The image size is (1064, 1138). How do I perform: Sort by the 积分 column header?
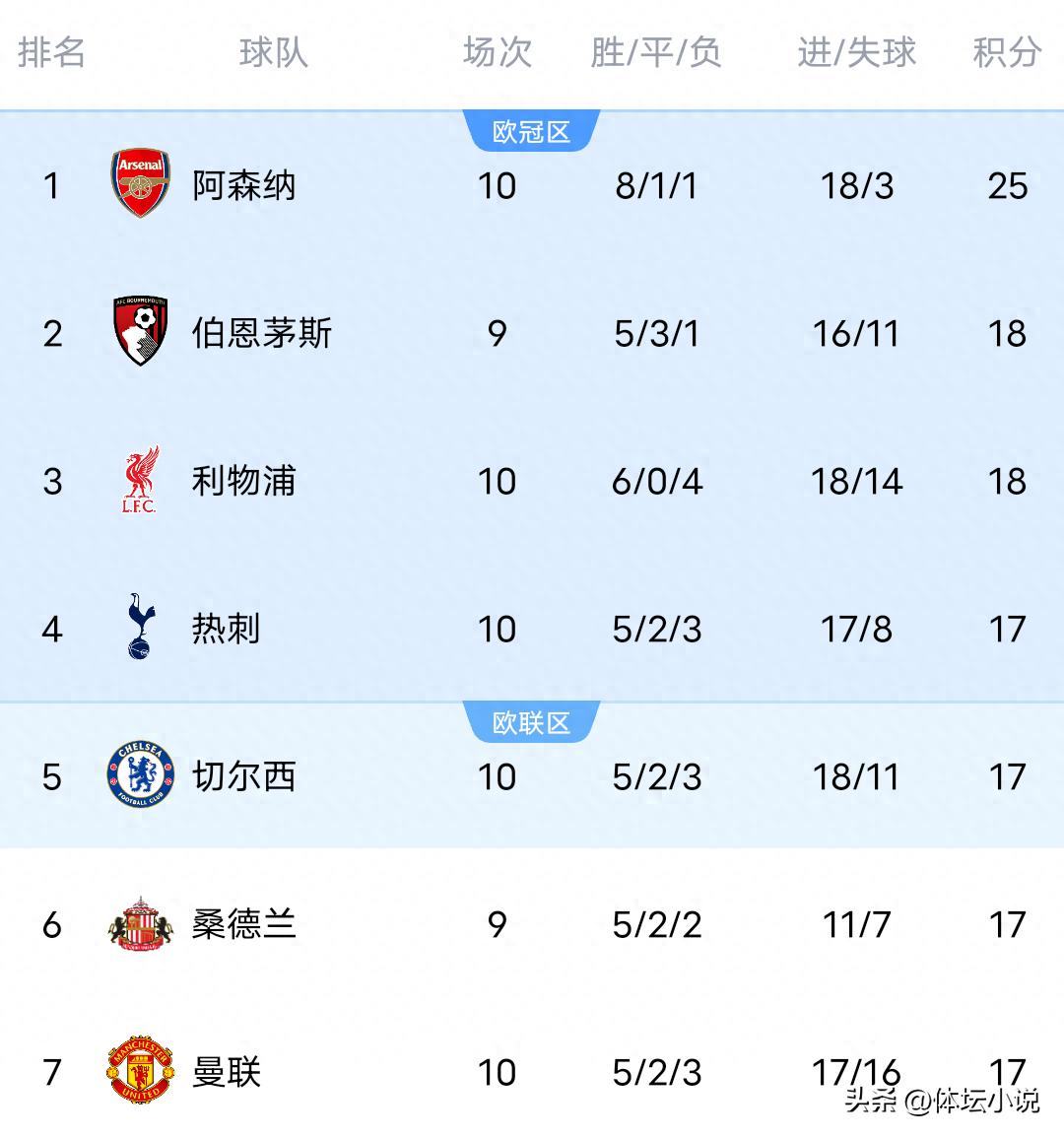(1007, 52)
